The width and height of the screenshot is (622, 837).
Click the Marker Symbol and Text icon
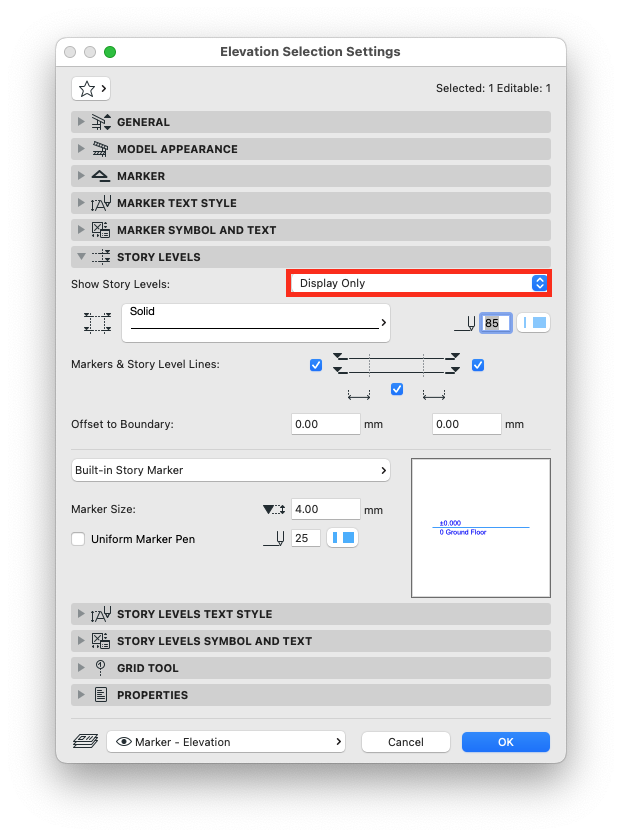point(101,230)
